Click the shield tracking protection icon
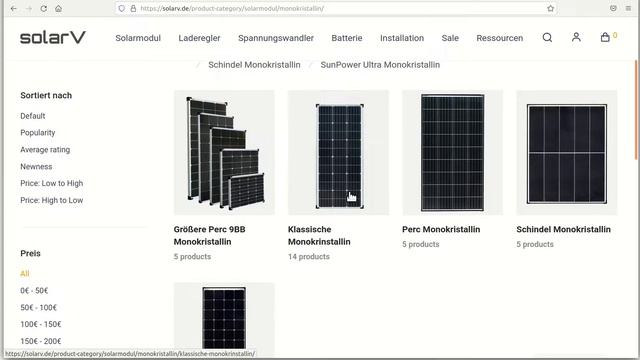The height and width of the screenshot is (360, 640). click(122, 8)
